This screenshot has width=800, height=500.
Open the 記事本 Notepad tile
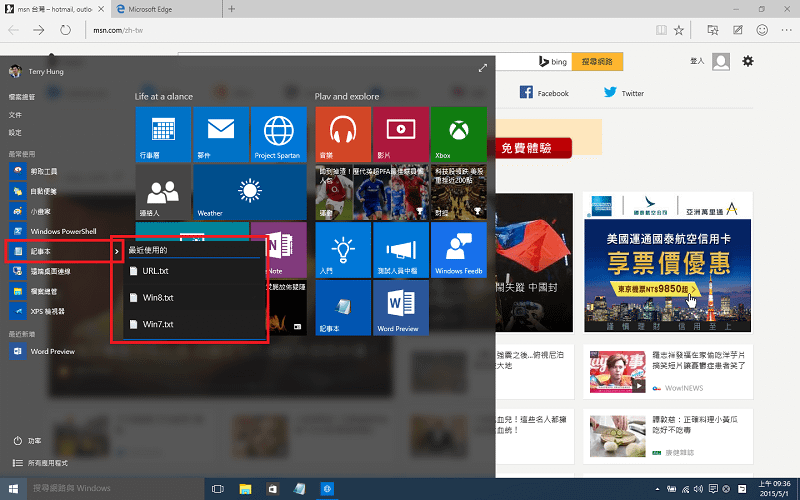pyautogui.click(x=343, y=308)
